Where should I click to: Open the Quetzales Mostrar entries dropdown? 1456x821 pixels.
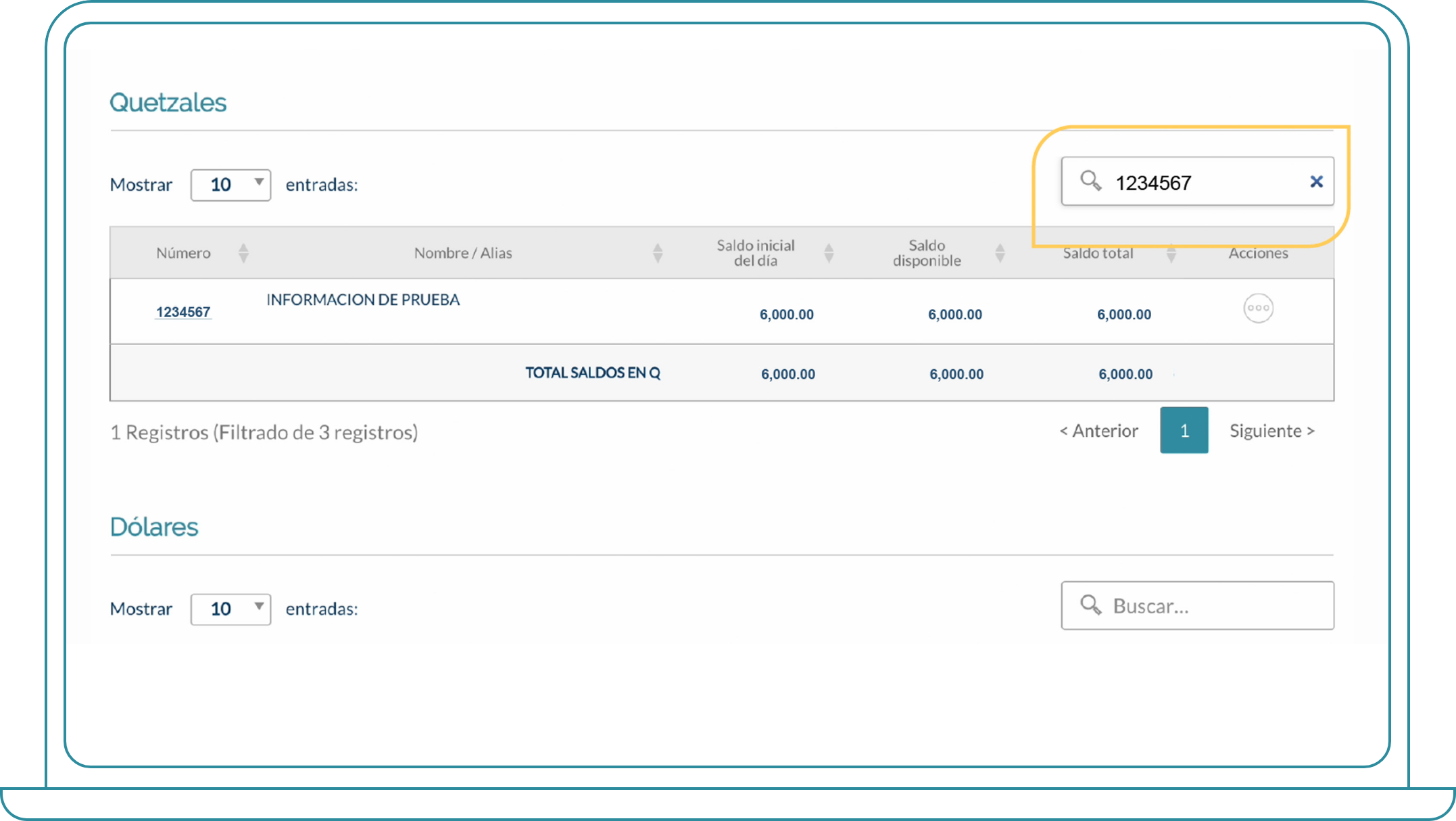[x=230, y=185]
